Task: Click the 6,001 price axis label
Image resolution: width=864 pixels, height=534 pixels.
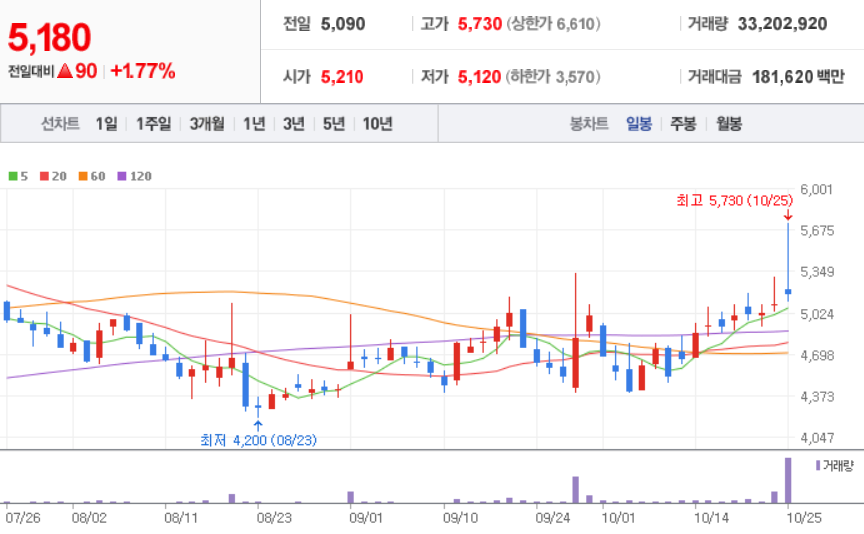Action: (817, 190)
